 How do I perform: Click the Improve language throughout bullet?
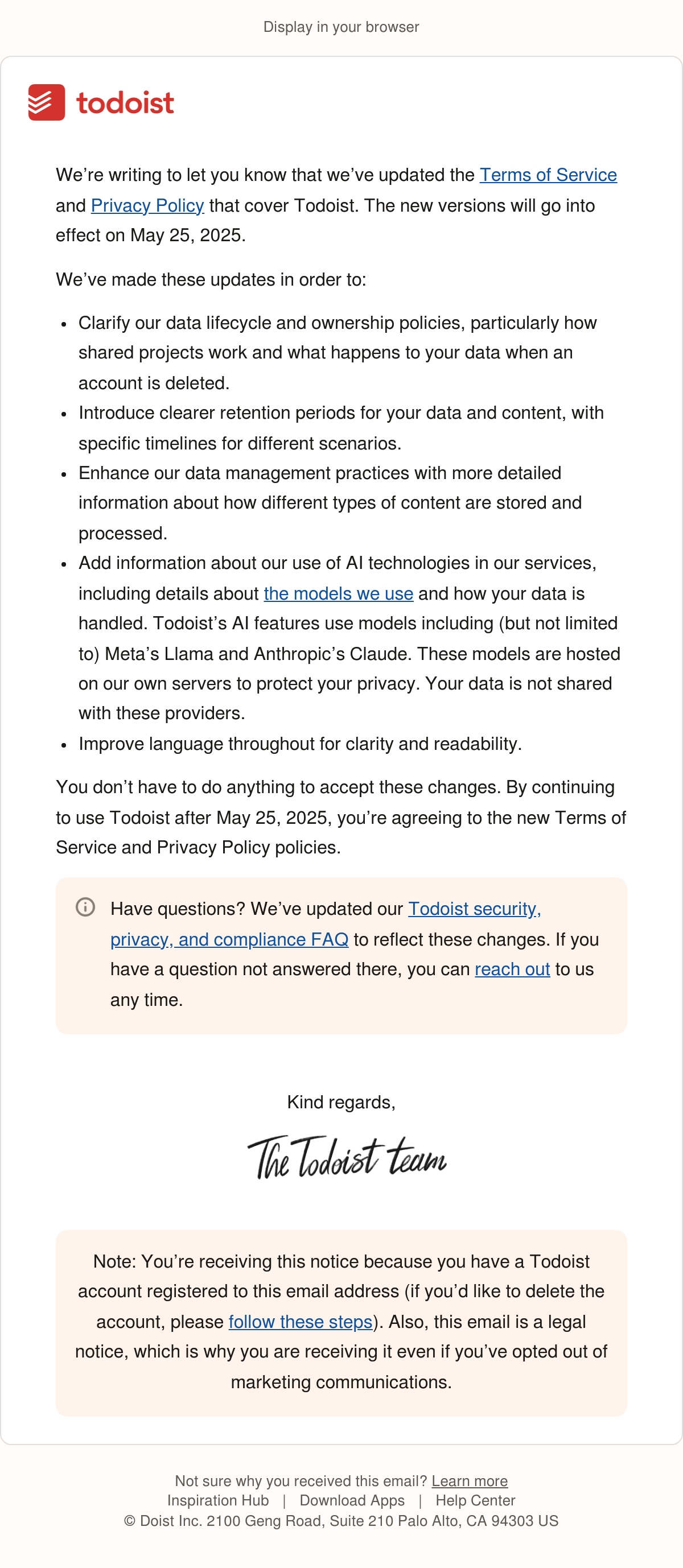(x=300, y=743)
